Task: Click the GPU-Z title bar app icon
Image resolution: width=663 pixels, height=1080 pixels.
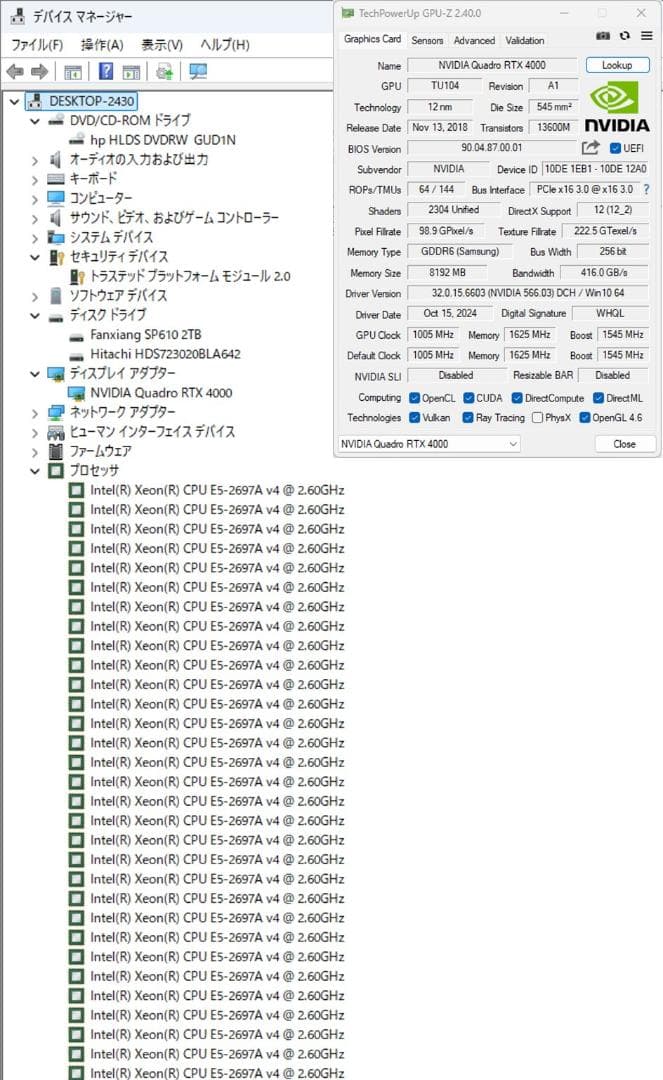Action: click(348, 13)
